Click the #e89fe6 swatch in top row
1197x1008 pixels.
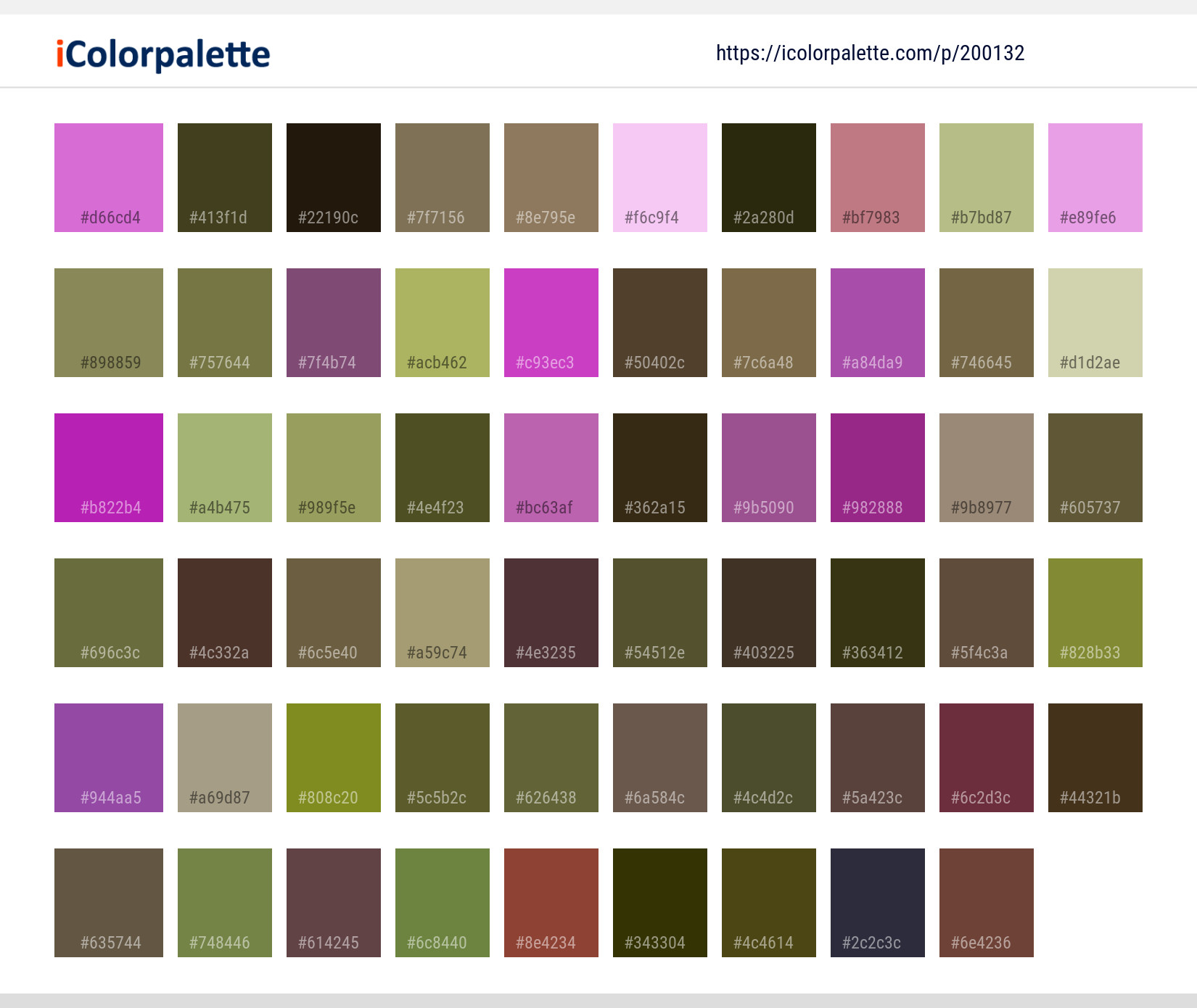(1095, 177)
